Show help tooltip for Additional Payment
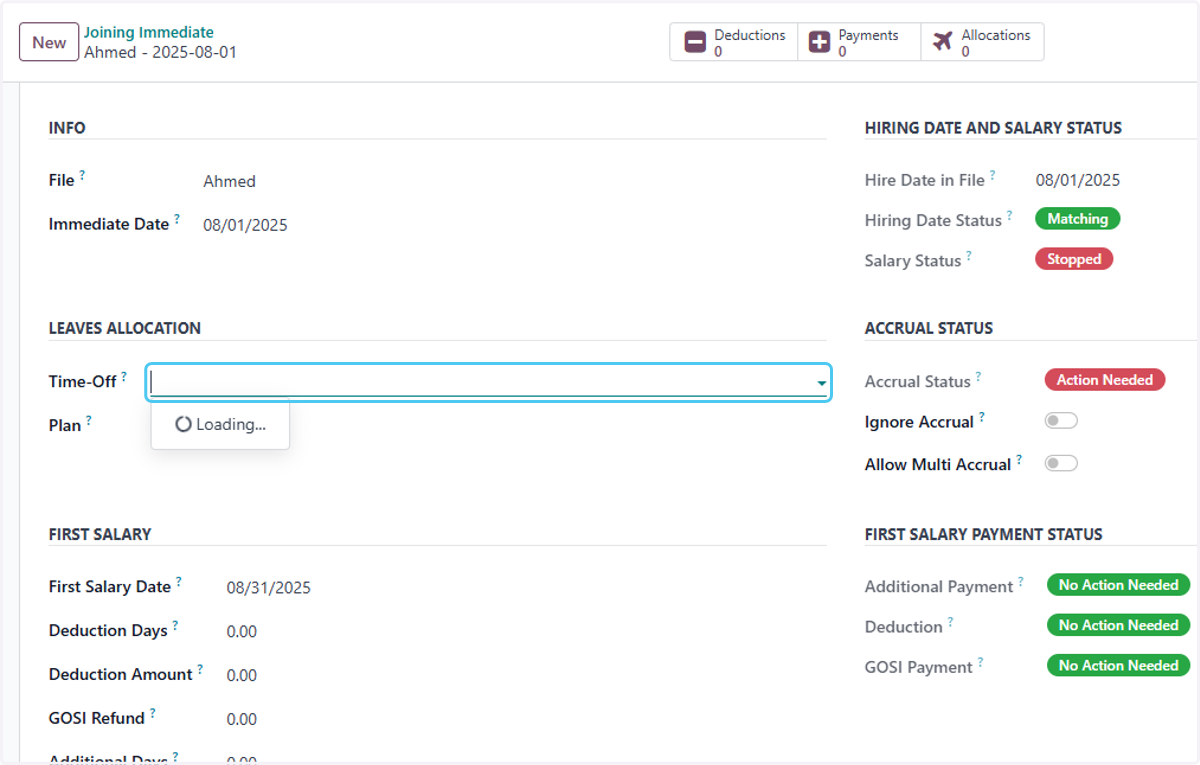 [x=1021, y=581]
